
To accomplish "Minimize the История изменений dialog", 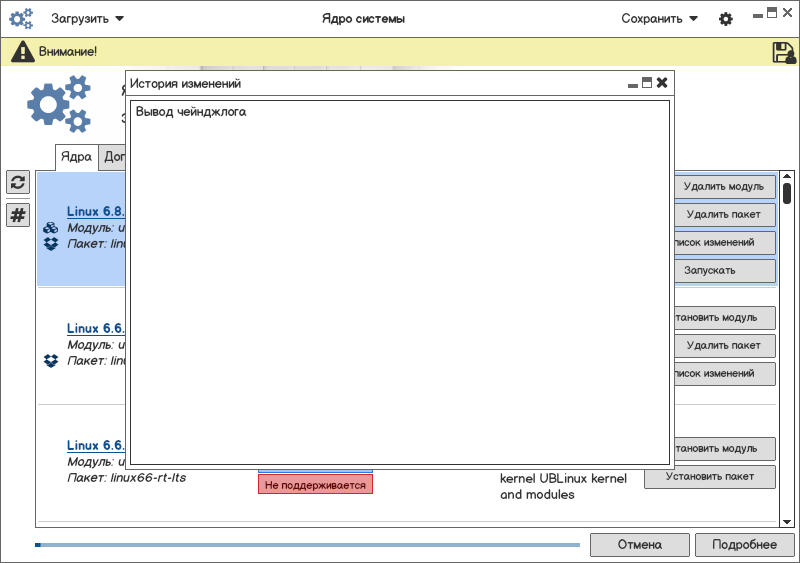I will 633,85.
